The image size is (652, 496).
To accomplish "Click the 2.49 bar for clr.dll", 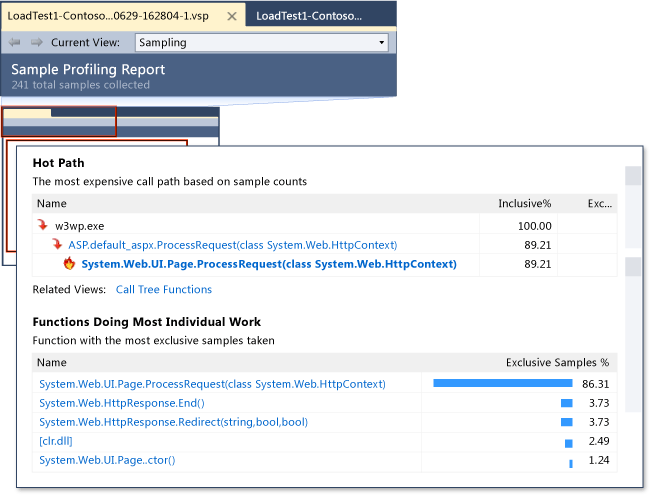I will (569, 444).
